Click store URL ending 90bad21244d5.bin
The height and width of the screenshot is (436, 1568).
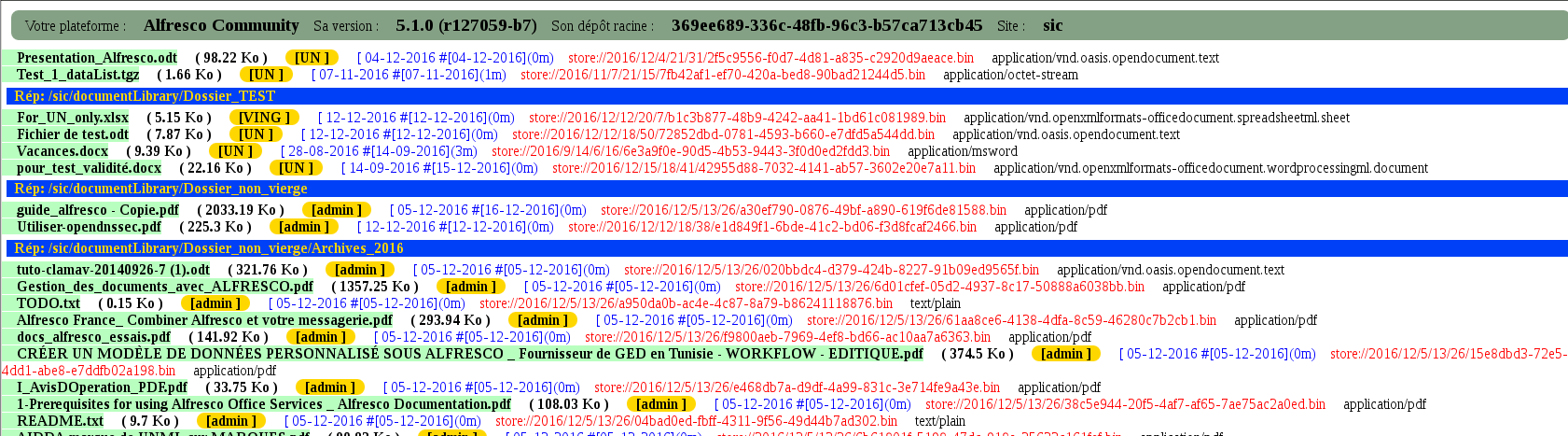click(x=723, y=75)
